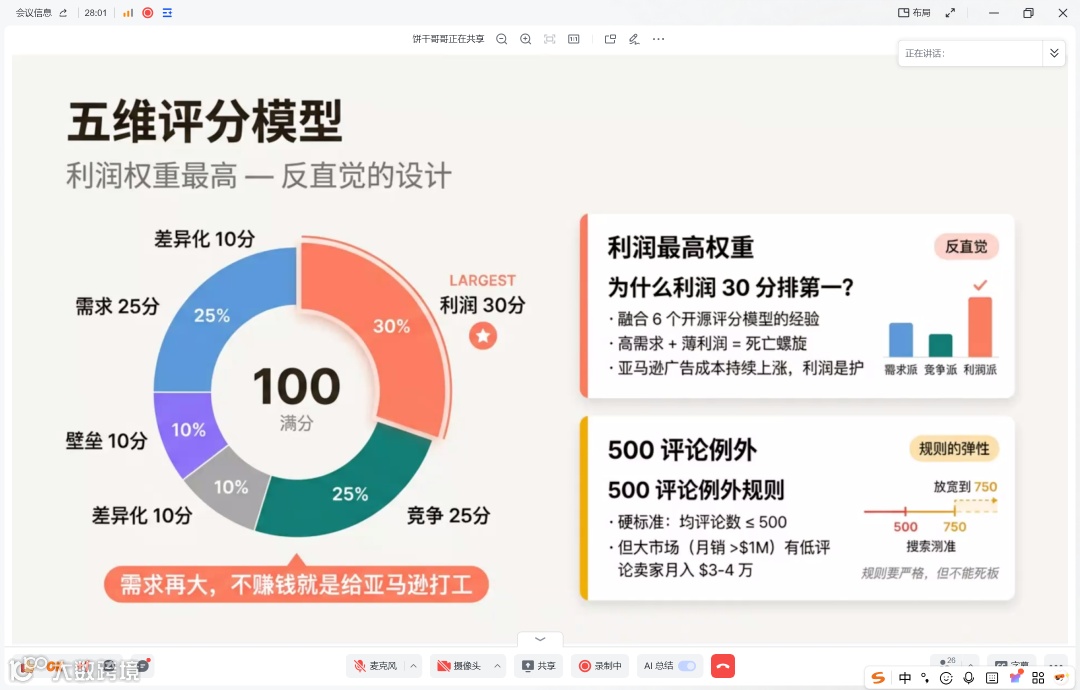Viewport: 1080px width, 690px height.
Task: Click the 共享 share screen button
Action: [x=539, y=666]
